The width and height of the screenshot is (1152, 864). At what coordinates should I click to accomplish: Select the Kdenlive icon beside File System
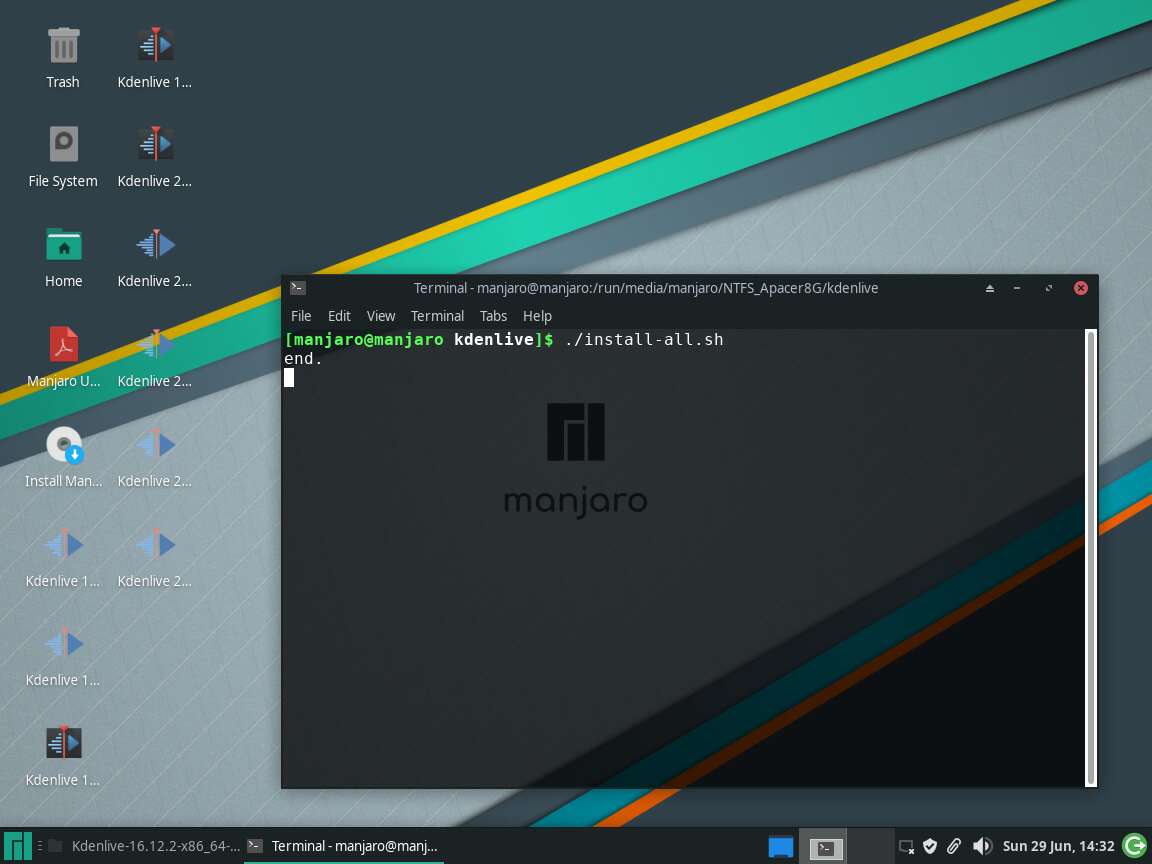[x=155, y=144]
